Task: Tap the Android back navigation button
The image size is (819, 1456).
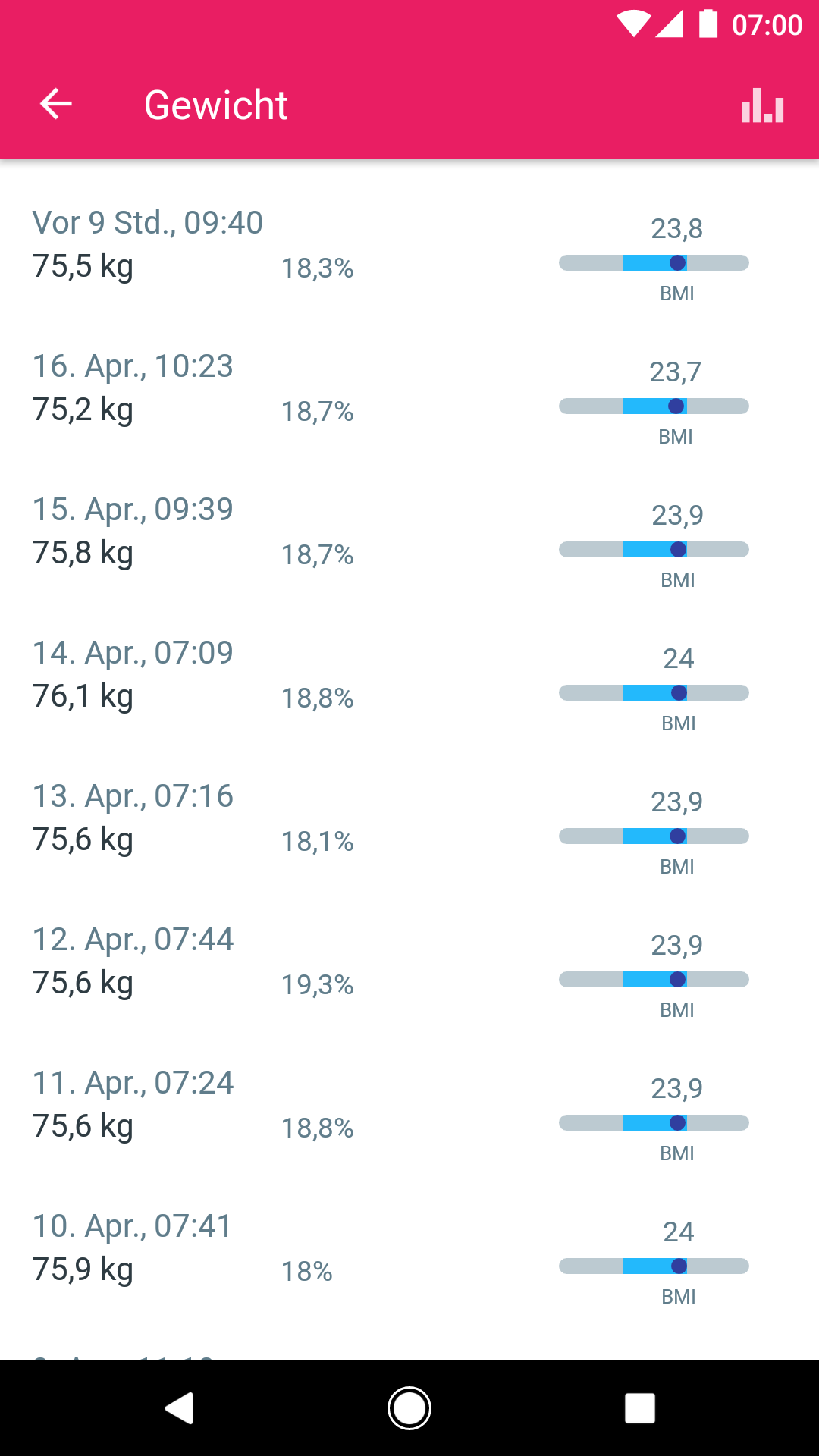Action: click(180, 1408)
